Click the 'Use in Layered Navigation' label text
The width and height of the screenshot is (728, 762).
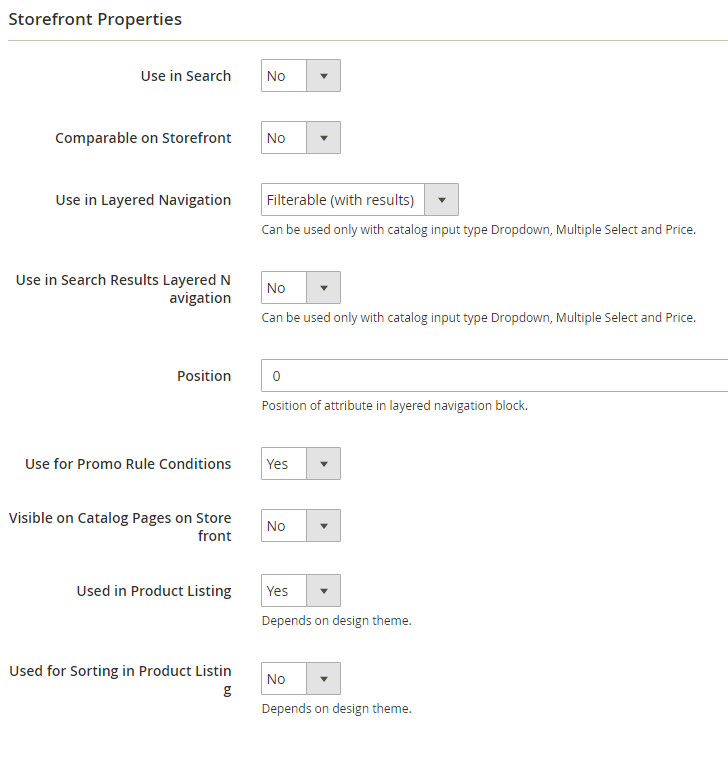pyautogui.click(x=143, y=200)
